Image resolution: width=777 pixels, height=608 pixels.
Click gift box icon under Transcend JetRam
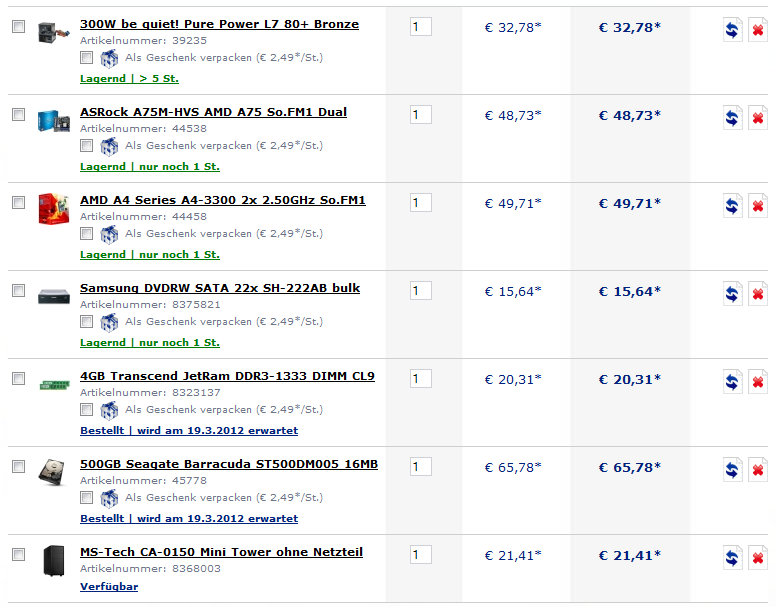tap(109, 410)
